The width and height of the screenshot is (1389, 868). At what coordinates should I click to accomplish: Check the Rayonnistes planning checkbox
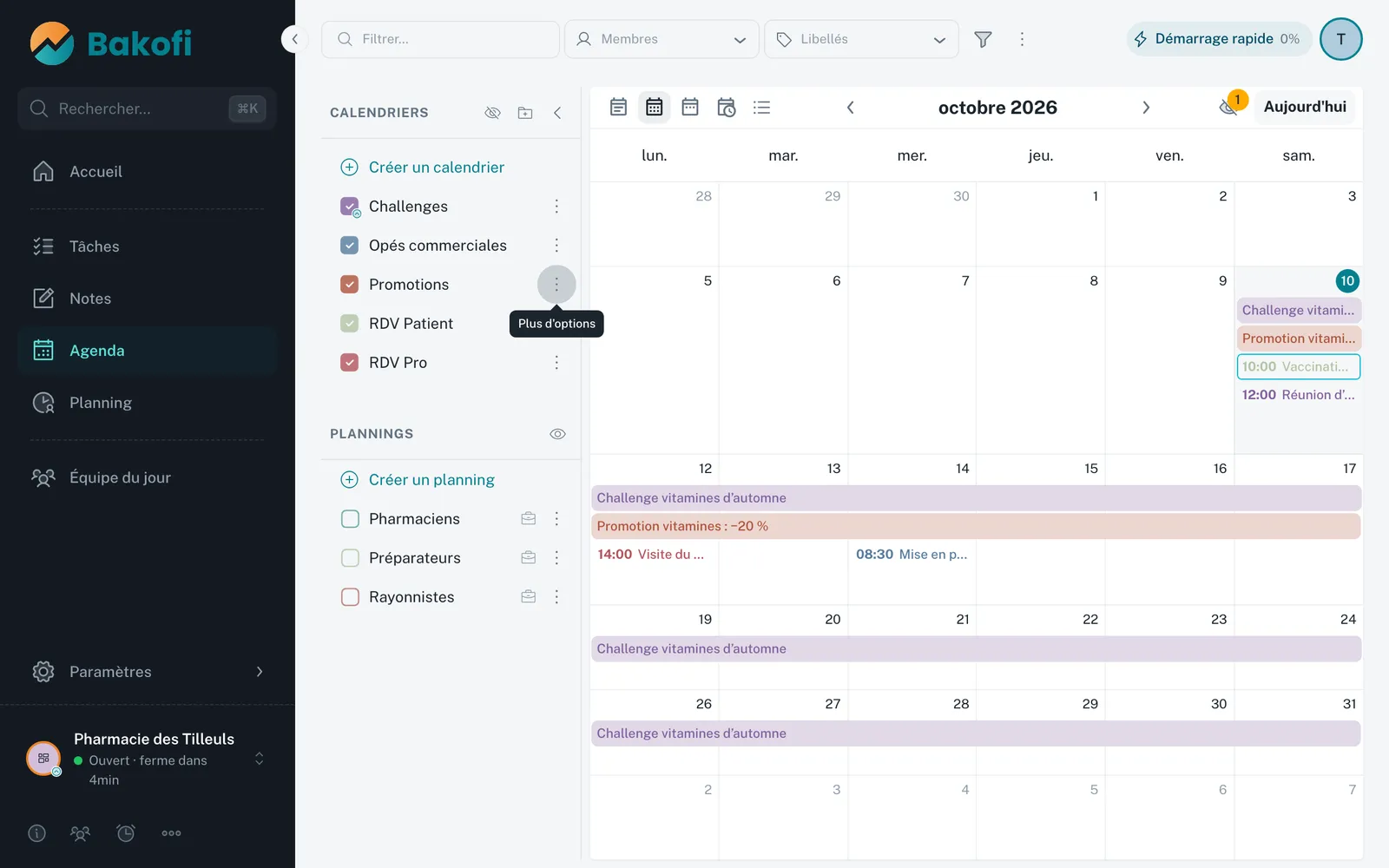point(350,597)
